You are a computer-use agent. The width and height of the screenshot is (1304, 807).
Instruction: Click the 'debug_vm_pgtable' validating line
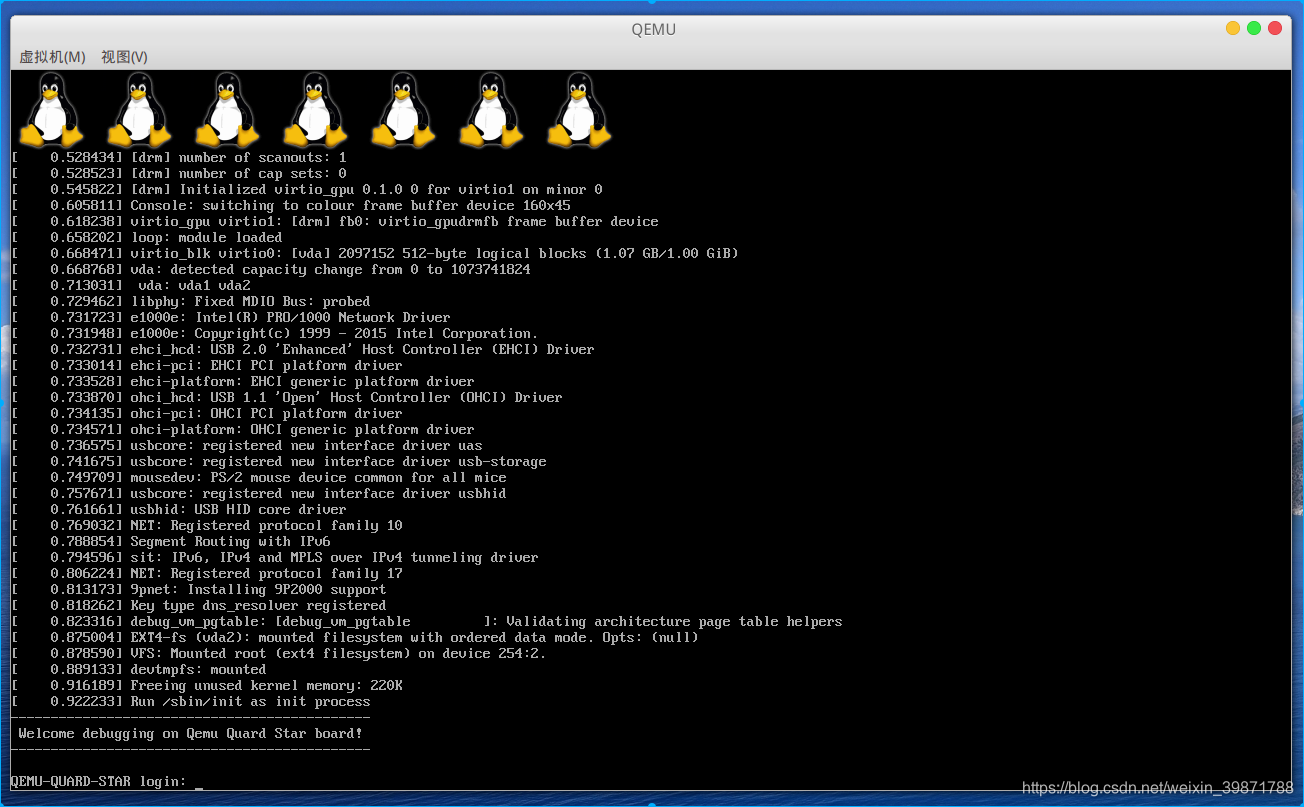click(x=427, y=621)
